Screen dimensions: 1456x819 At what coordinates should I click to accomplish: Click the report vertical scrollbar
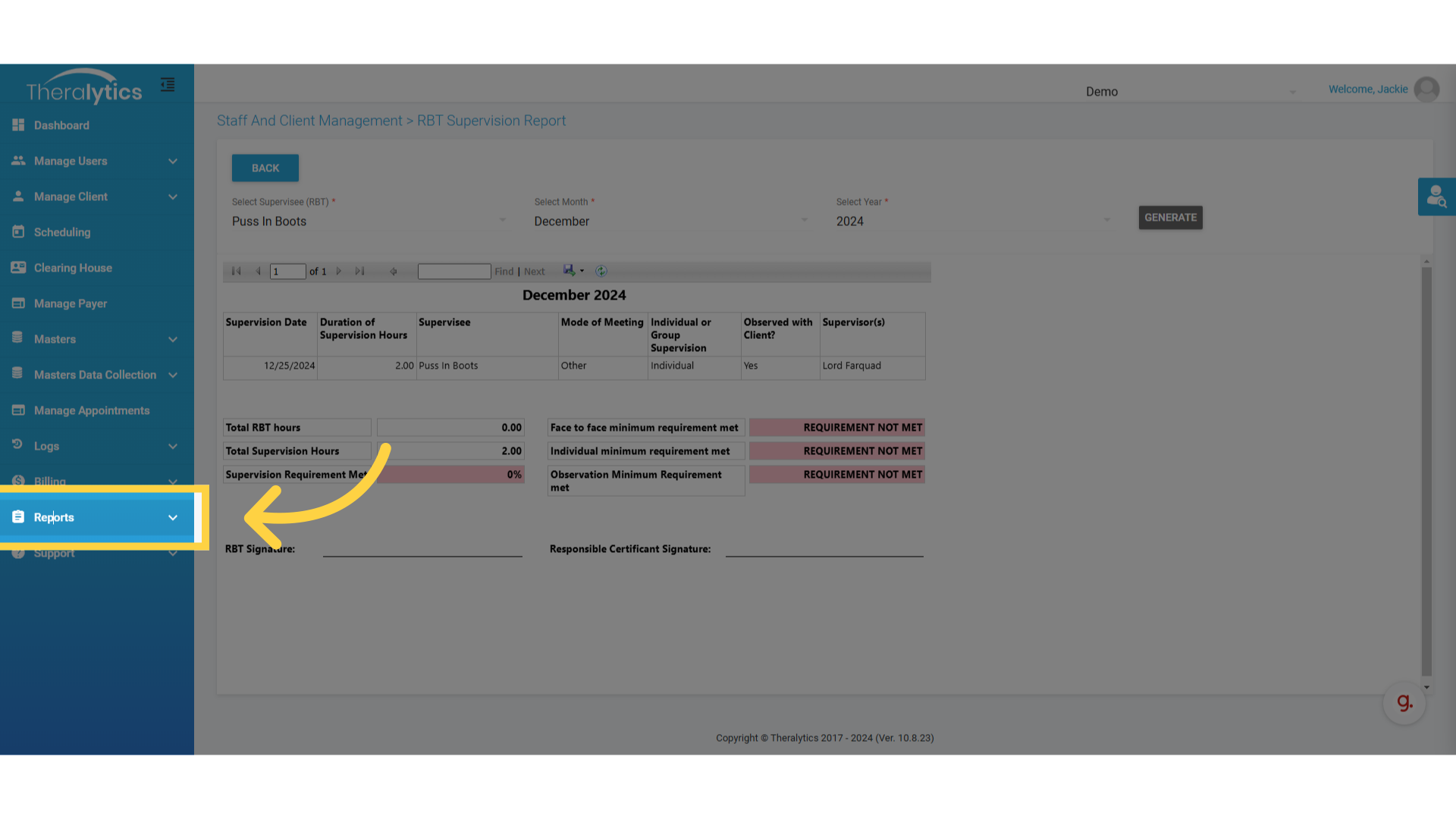pos(1426,470)
